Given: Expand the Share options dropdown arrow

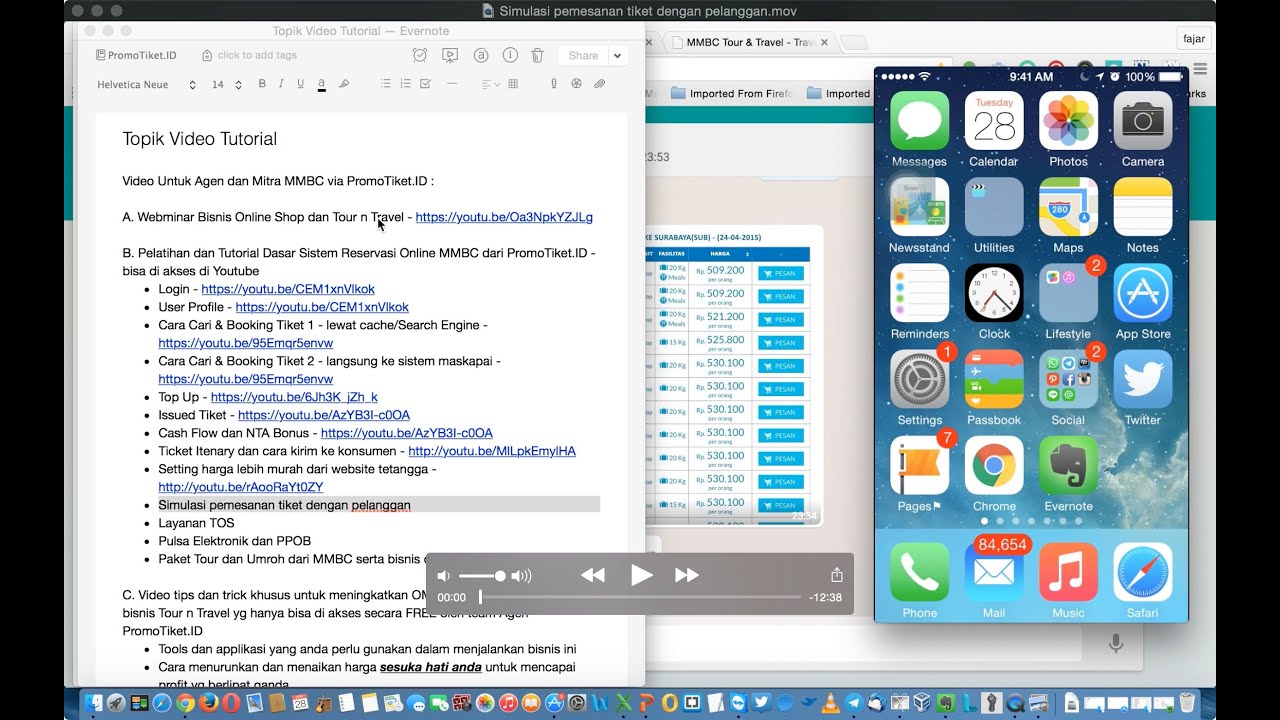Looking at the screenshot, I should click(618, 56).
